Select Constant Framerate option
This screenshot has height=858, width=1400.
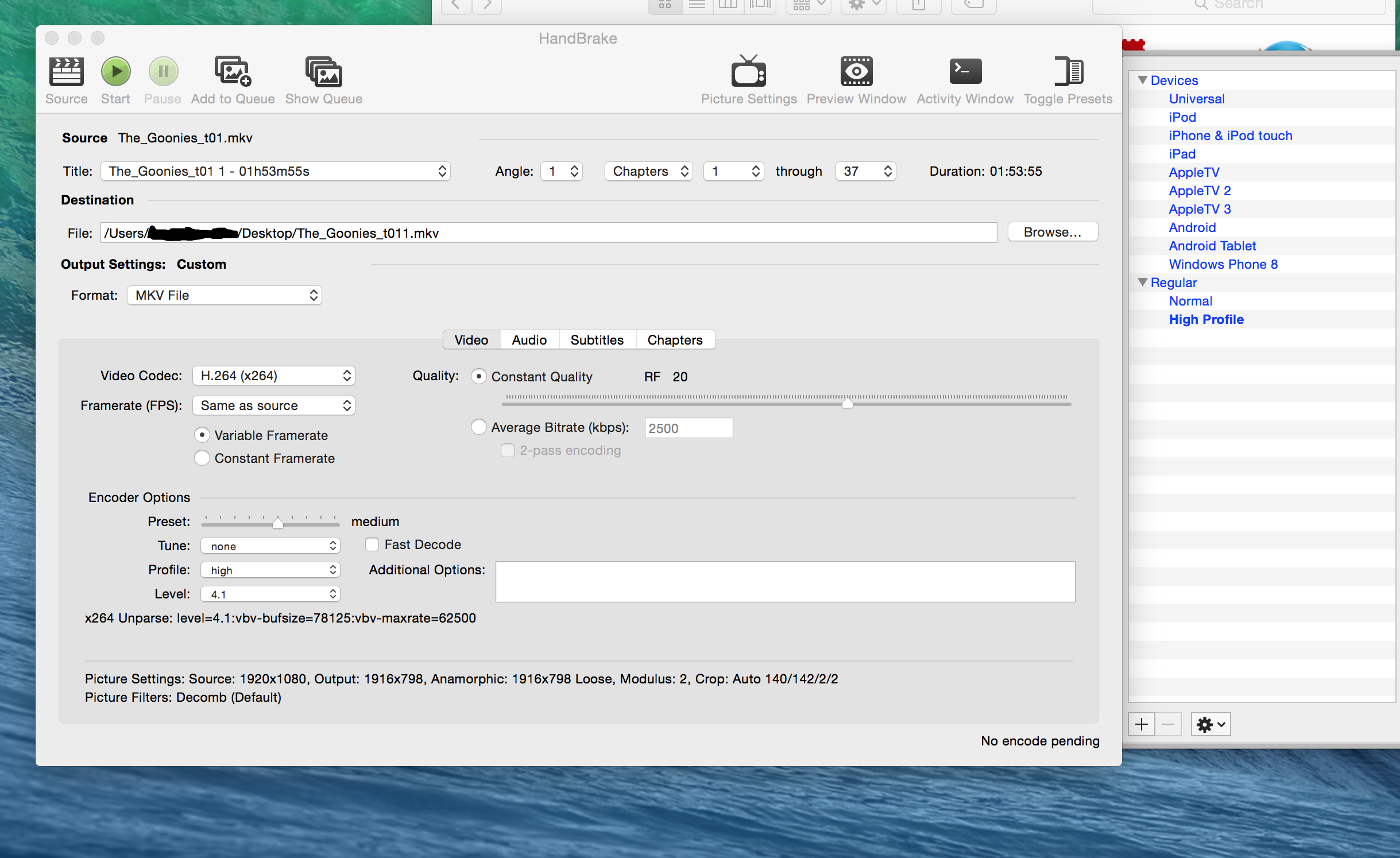click(202, 458)
